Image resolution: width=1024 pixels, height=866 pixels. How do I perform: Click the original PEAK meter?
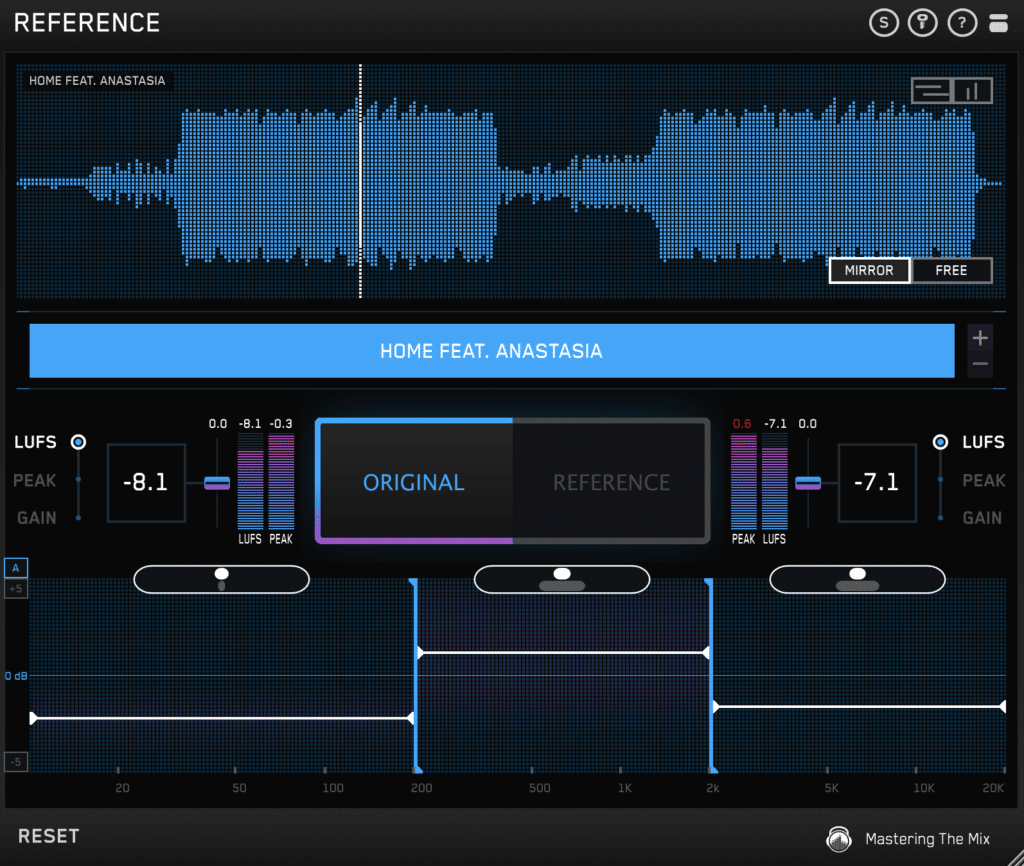pyautogui.click(x=281, y=481)
